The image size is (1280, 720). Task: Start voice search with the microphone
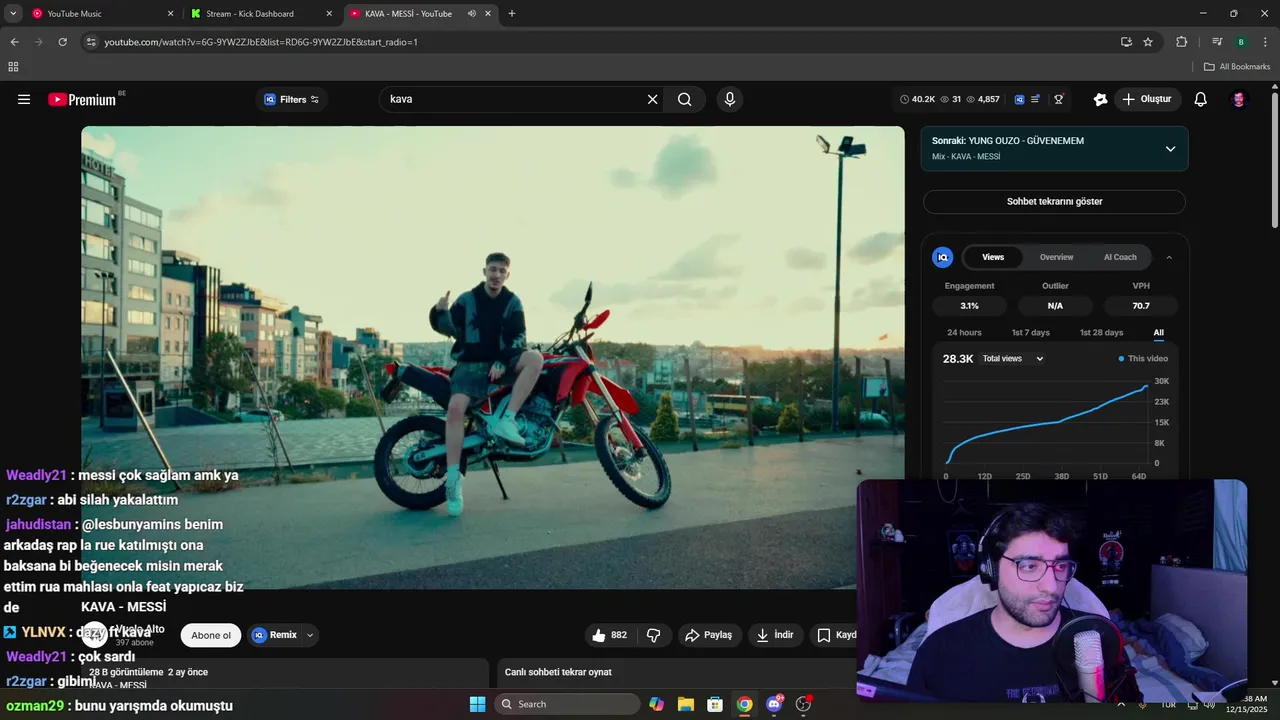[730, 99]
